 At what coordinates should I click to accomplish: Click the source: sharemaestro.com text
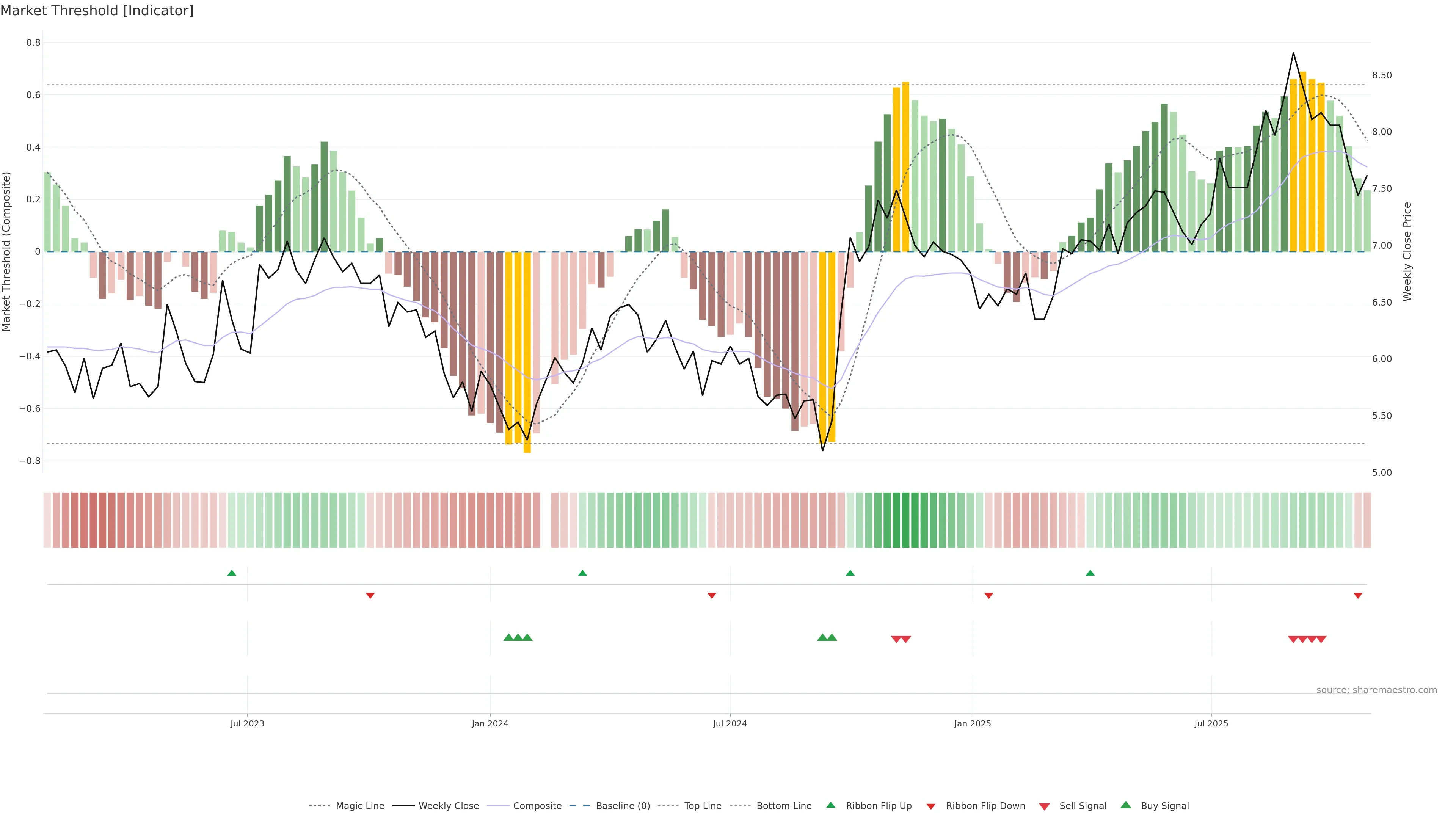(x=1376, y=690)
